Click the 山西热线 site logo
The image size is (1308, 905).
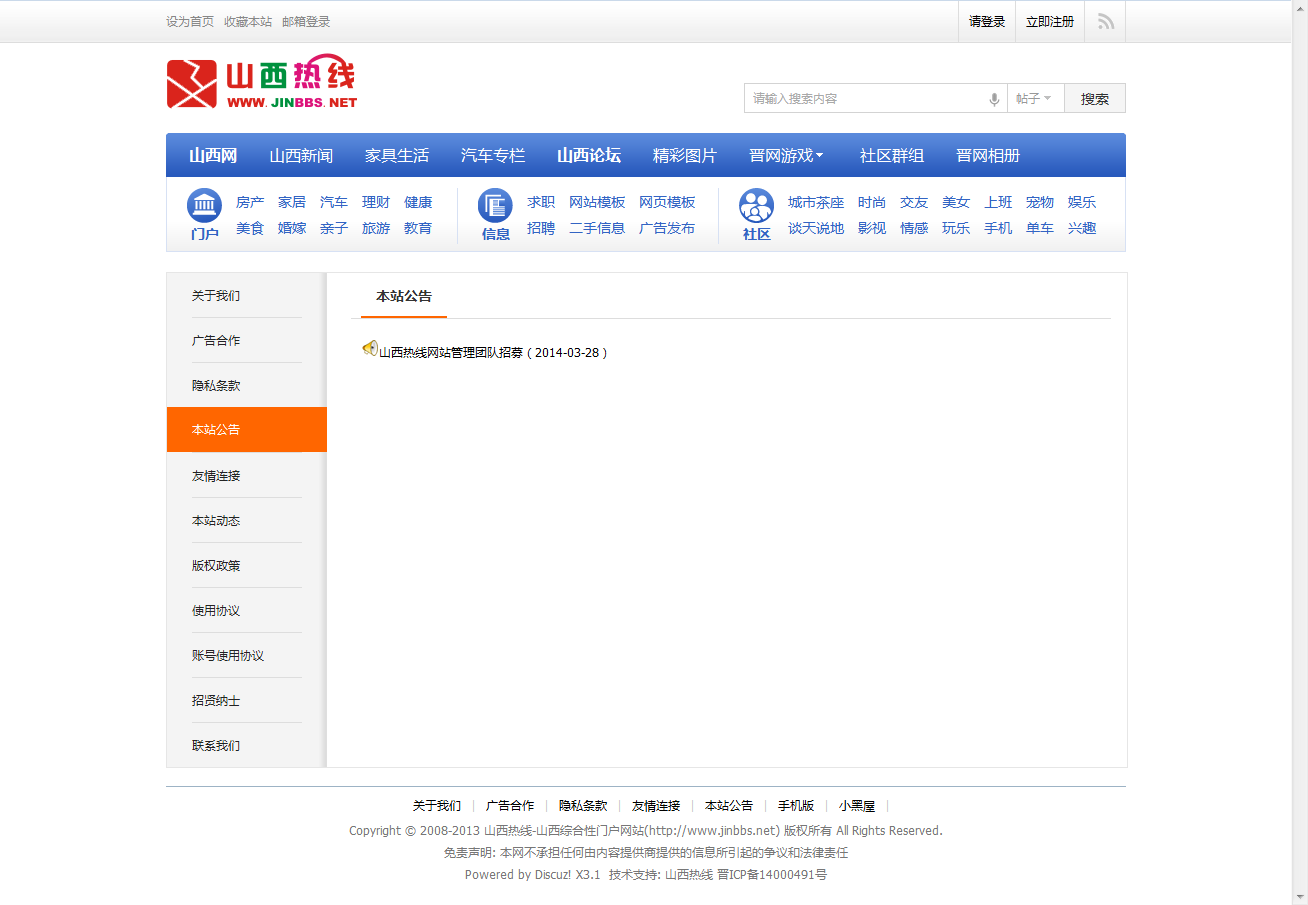tap(260, 83)
